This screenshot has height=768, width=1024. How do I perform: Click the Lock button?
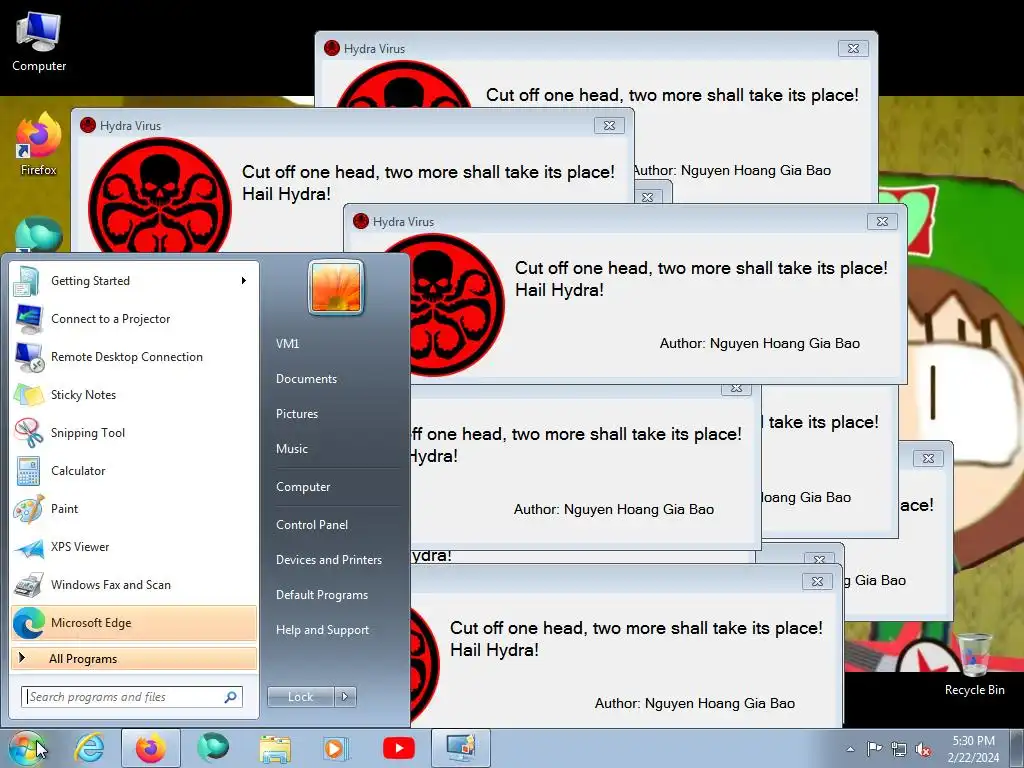tap(301, 697)
